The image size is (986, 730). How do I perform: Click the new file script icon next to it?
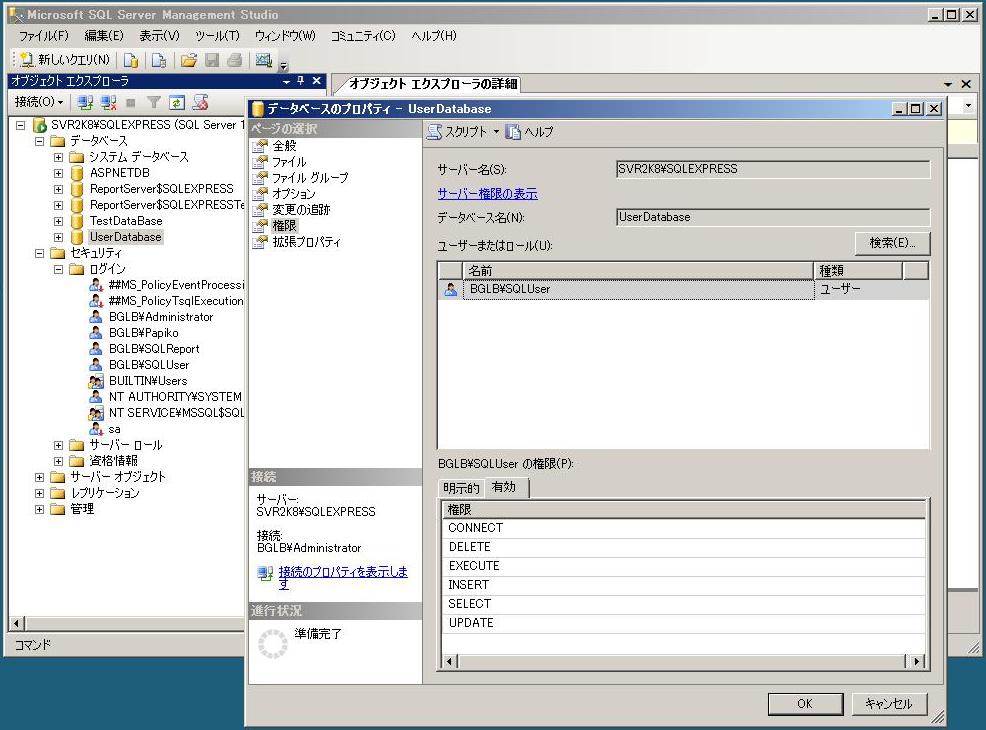coord(159,60)
